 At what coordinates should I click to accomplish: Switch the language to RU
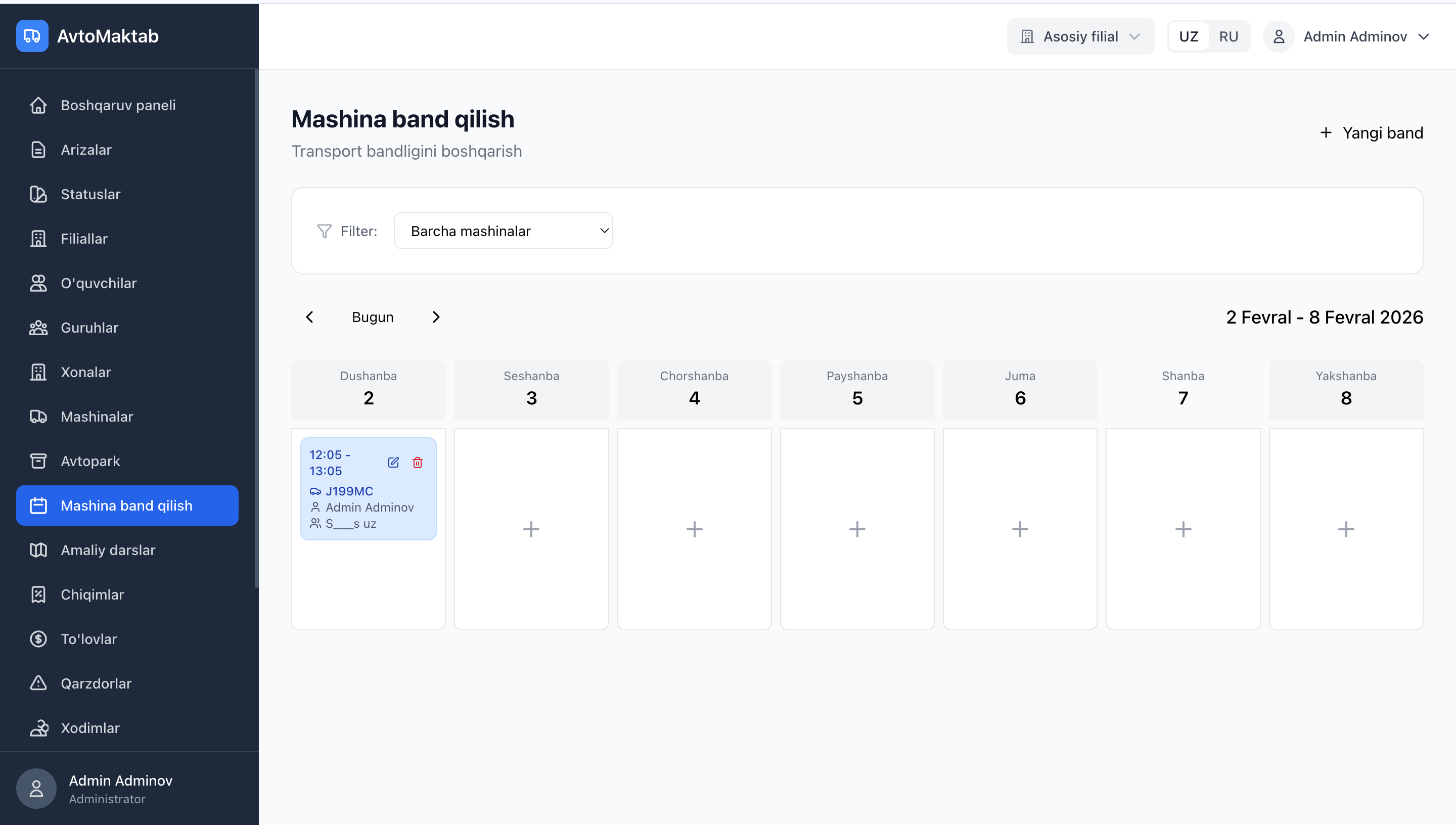point(1228,36)
